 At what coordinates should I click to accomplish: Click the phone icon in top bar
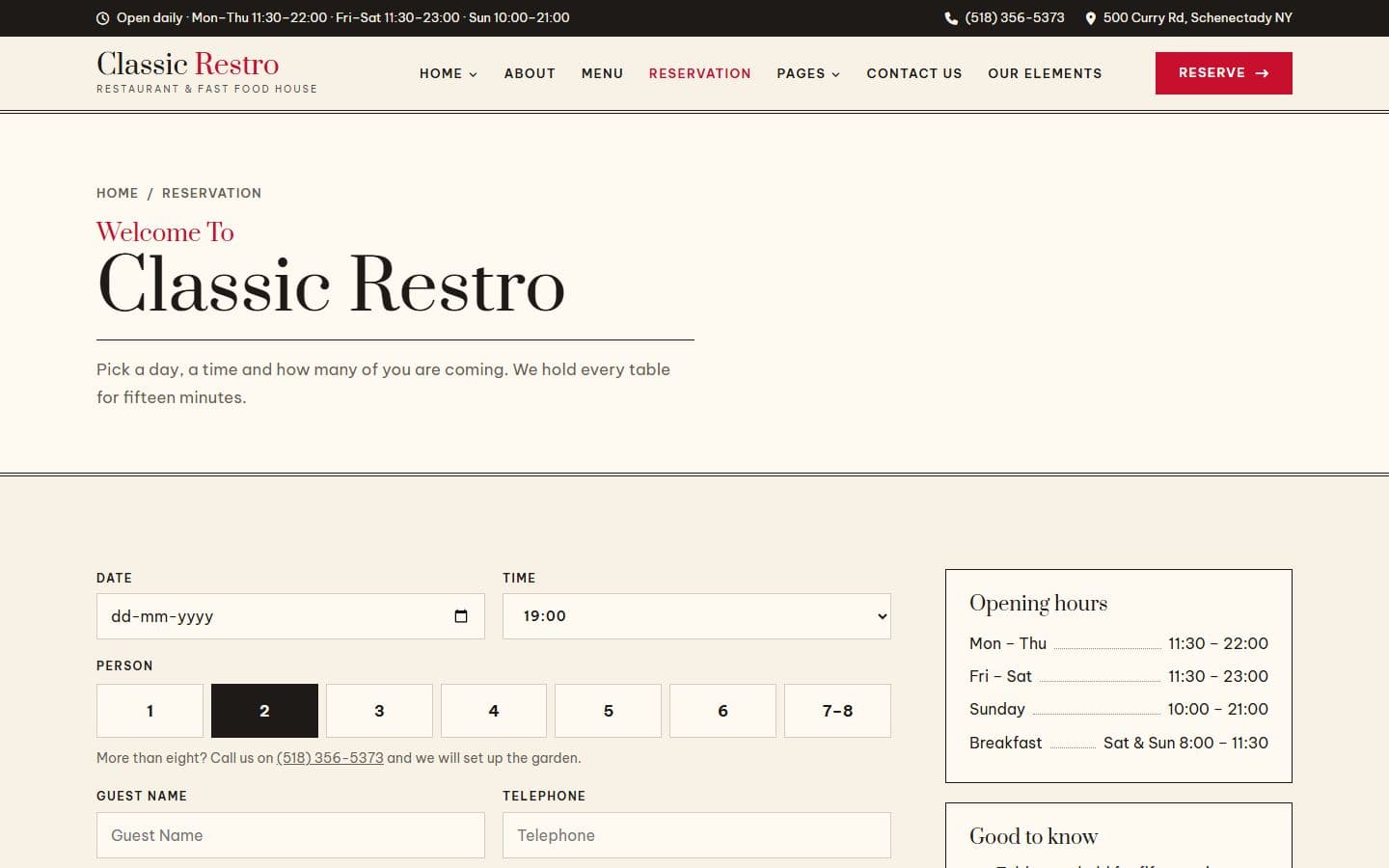click(x=951, y=18)
